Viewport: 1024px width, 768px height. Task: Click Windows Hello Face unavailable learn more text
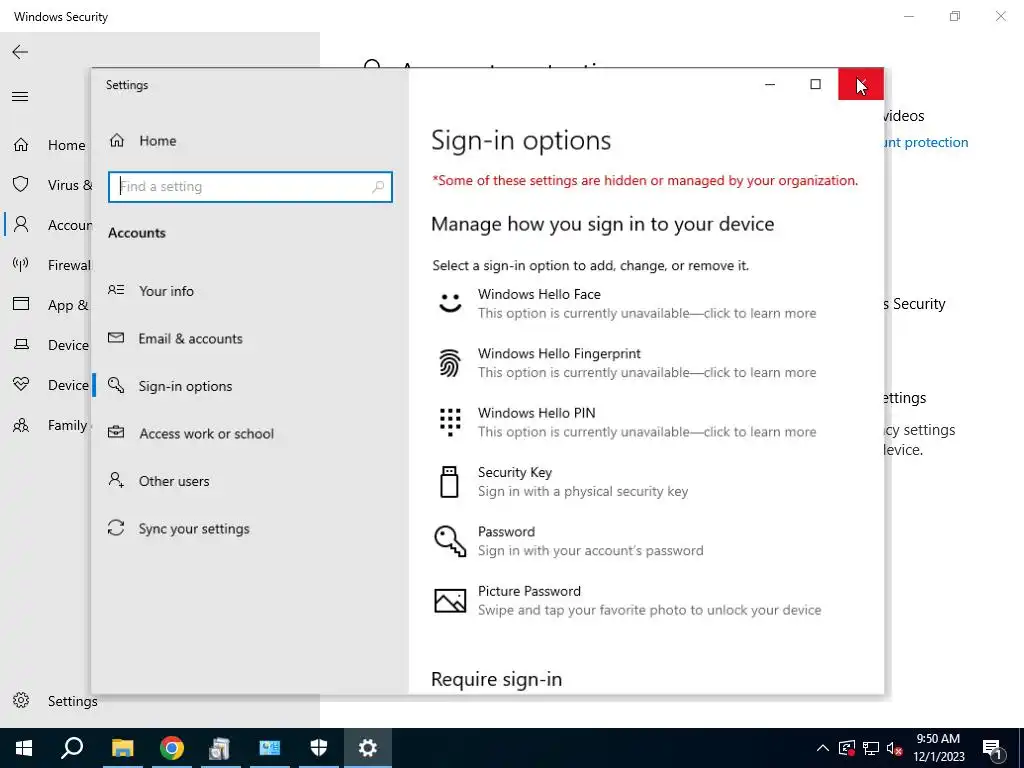[x=647, y=313]
